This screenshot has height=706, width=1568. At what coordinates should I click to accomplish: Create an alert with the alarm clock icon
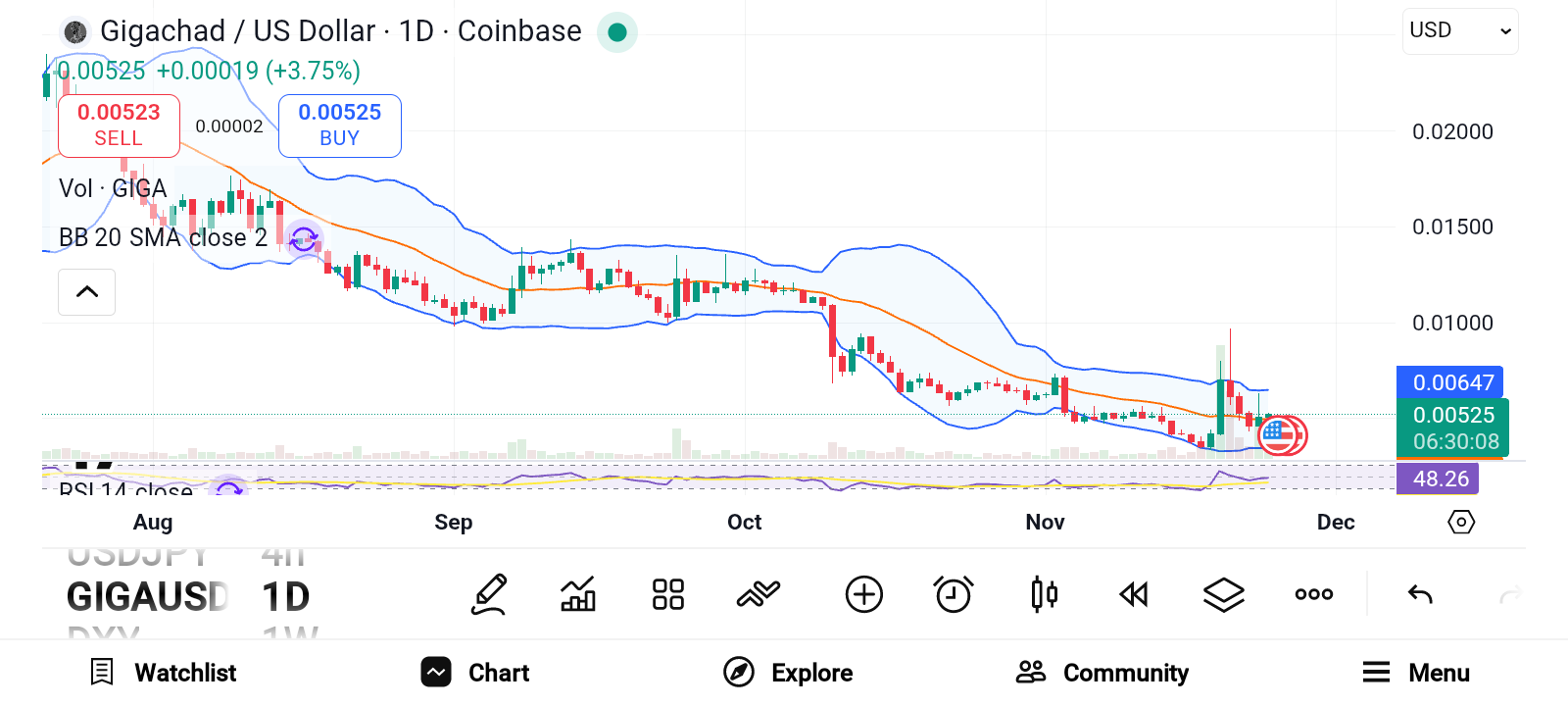coord(953,594)
